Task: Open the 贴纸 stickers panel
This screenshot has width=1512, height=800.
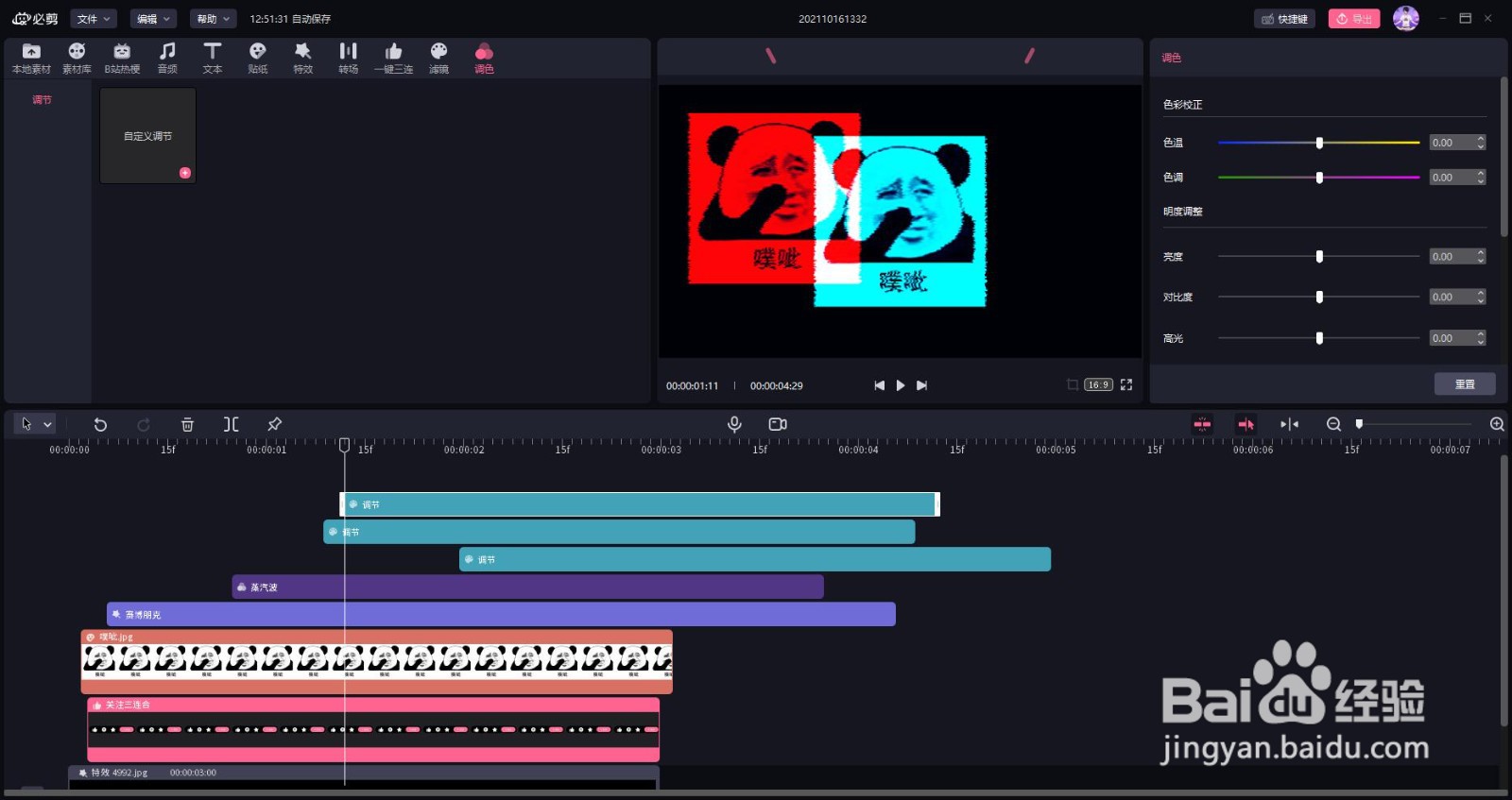Action: 258,59
